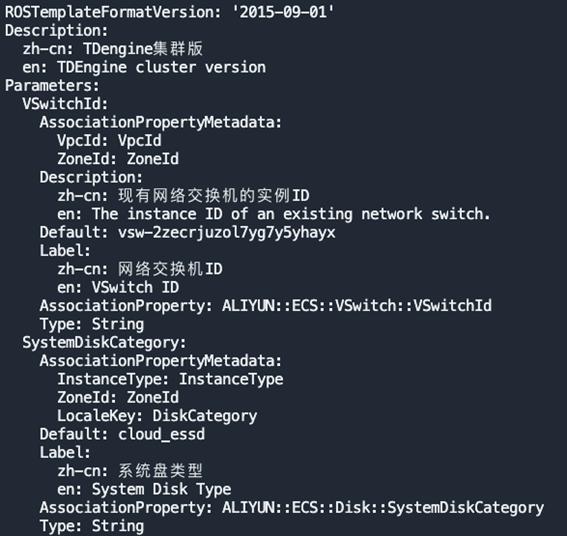The width and height of the screenshot is (567, 536).
Task: Click the SystemDiskCategory parameter name
Action: [104, 343]
